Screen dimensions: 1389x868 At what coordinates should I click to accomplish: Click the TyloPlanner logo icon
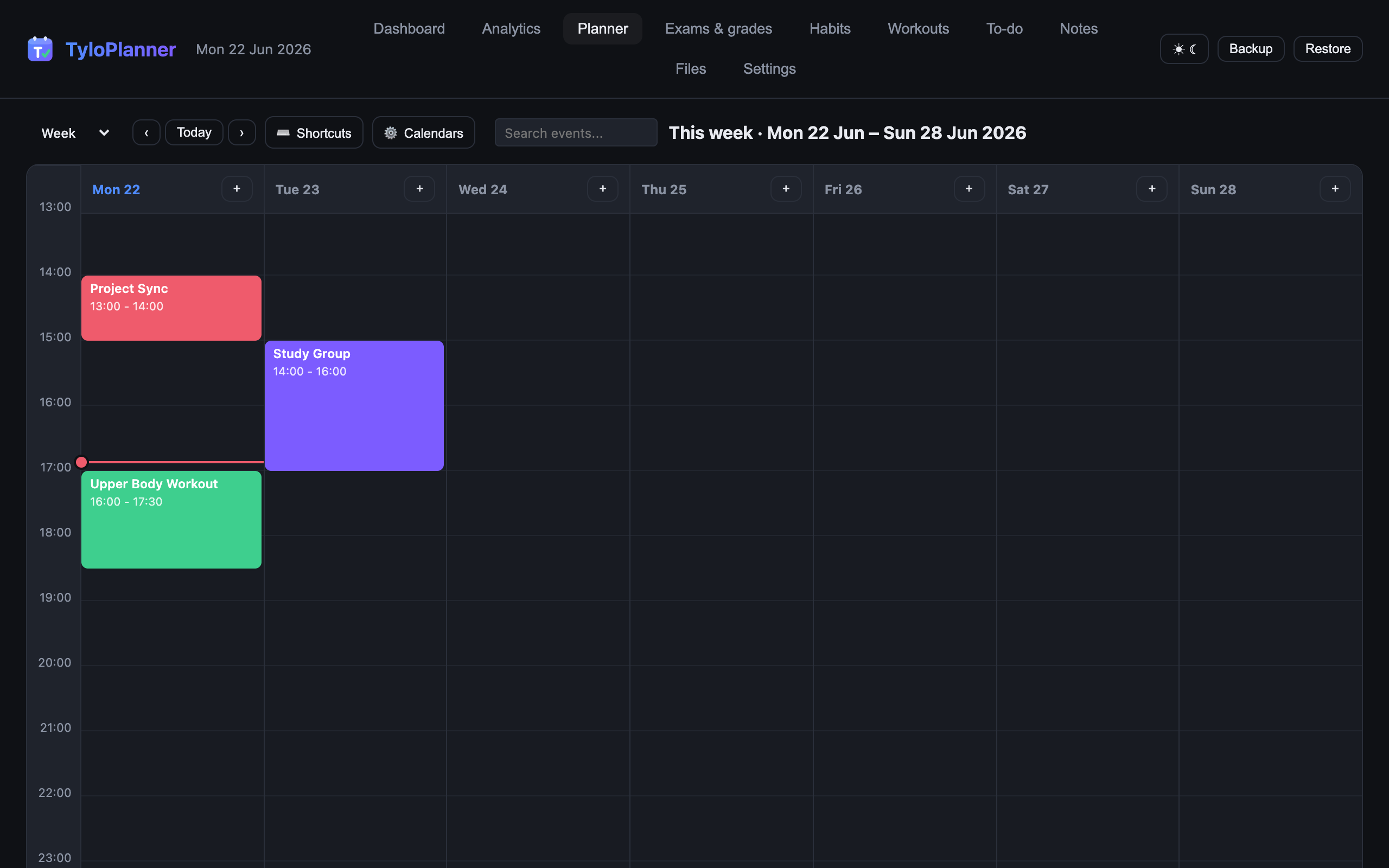click(x=40, y=49)
